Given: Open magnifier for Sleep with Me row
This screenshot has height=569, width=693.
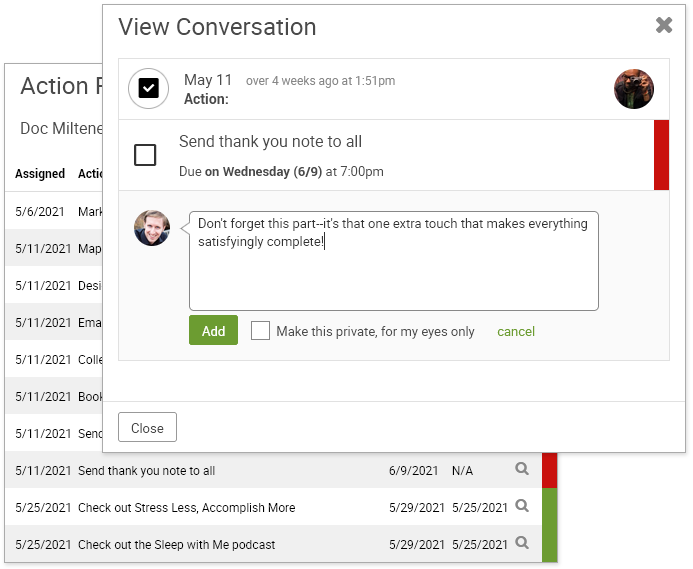Looking at the screenshot, I should click(522, 543).
